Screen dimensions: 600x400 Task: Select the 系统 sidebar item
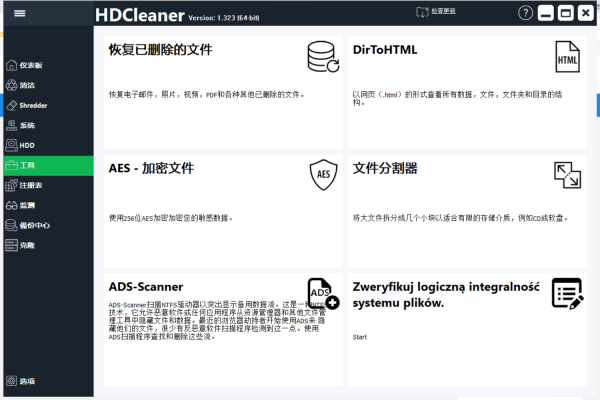[48, 125]
